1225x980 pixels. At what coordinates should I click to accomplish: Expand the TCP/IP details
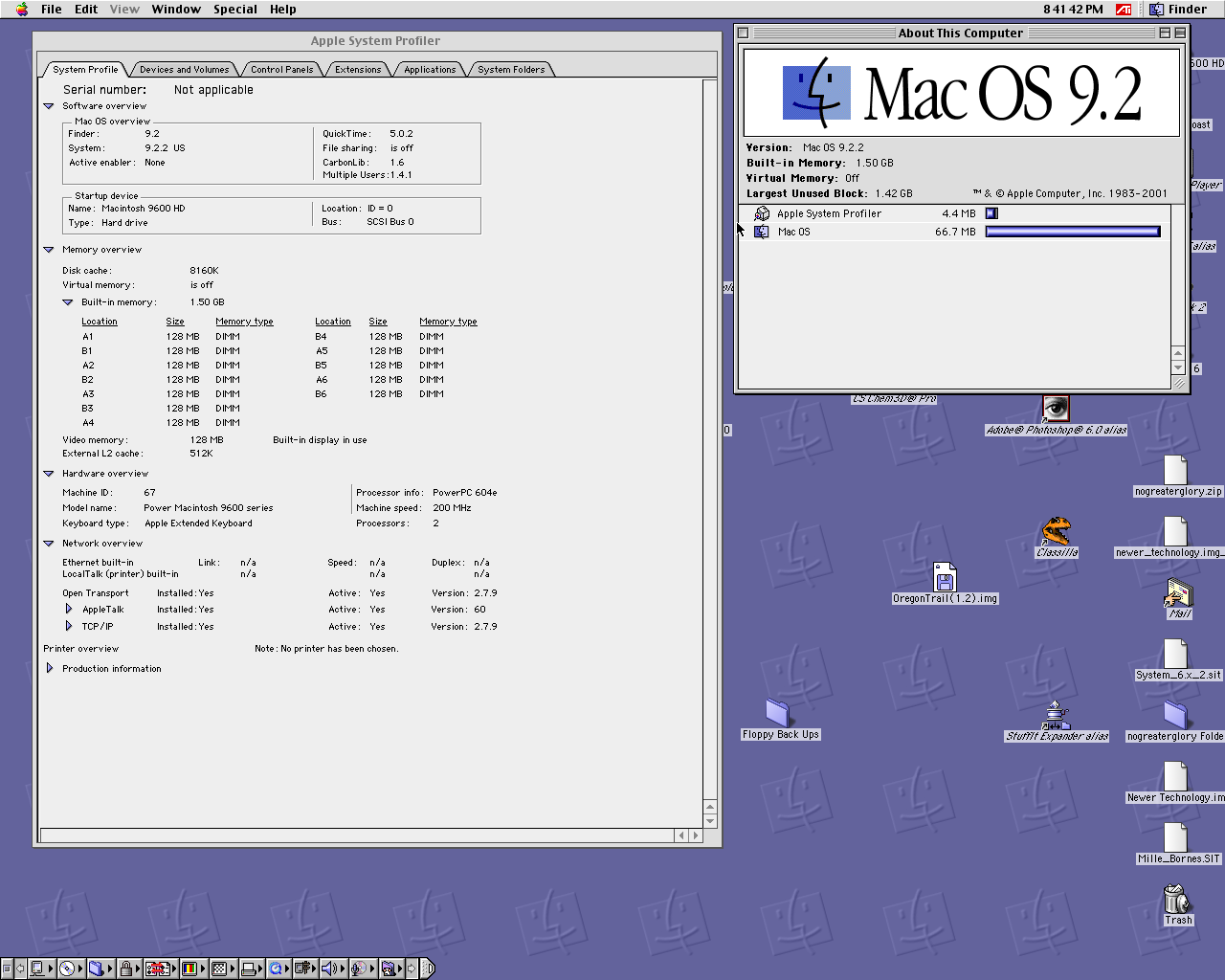[x=69, y=626]
